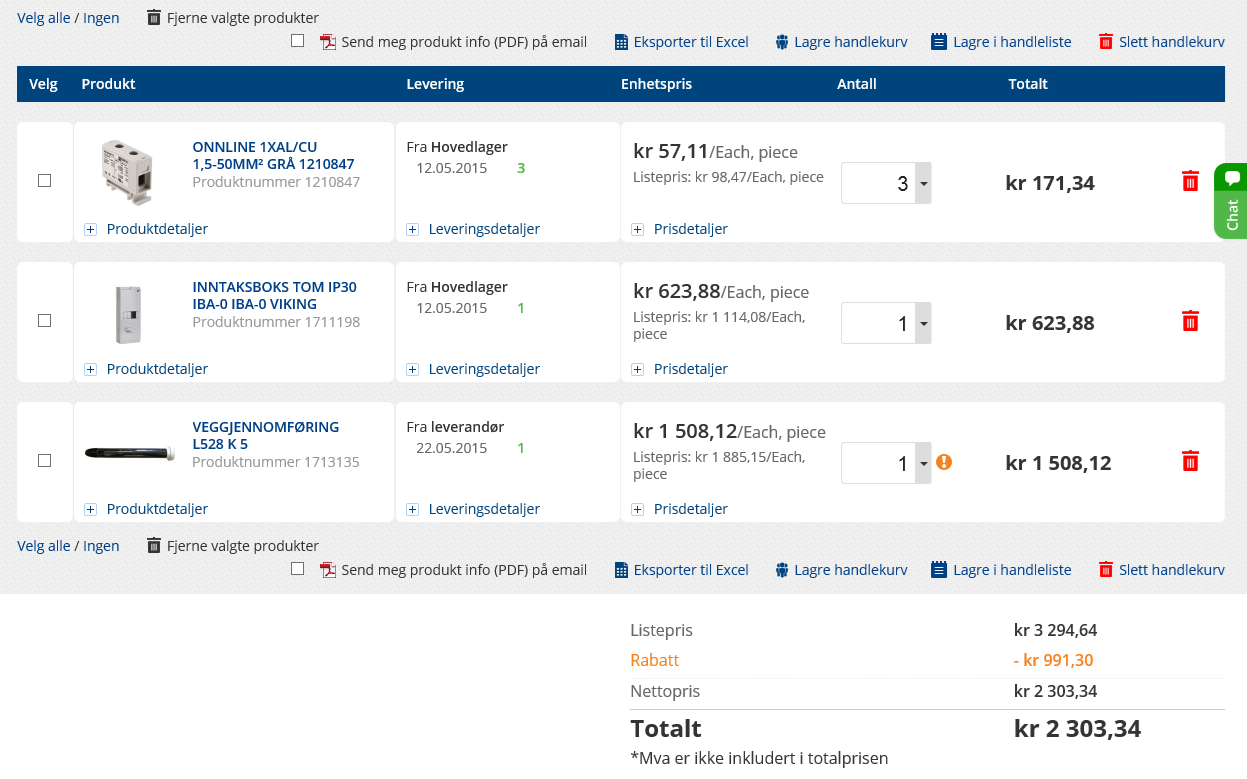The width and height of the screenshot is (1247, 779).
Task: Select the INNTAKSBOKS TOM IP30 row checkbox
Action: [44, 321]
